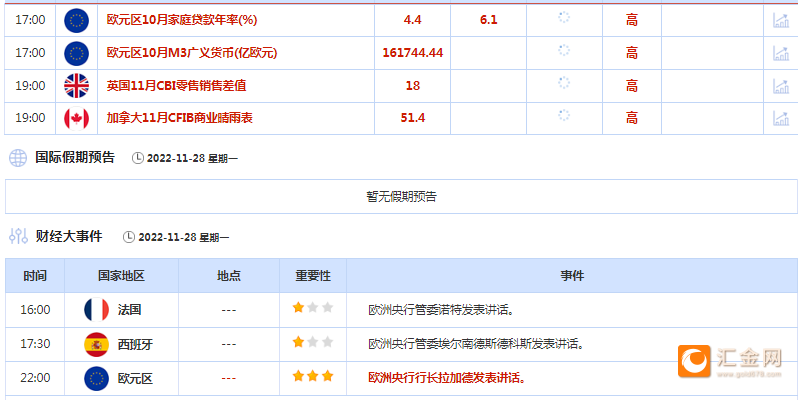Click 高 importance in 加拿大11月CFIB row
Viewport: 798px width, 400px height.
pos(632,118)
